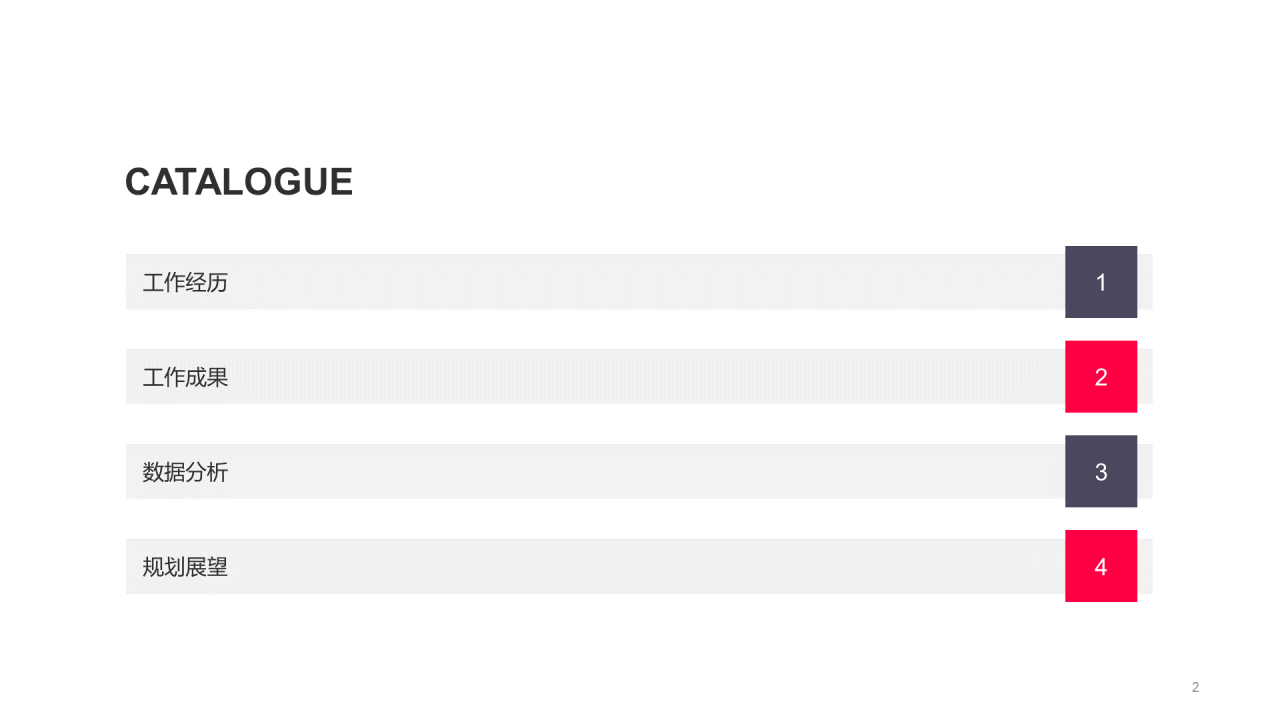Click the gray bar end right of square 3
The height and width of the screenshot is (720, 1280).
[1145, 472]
